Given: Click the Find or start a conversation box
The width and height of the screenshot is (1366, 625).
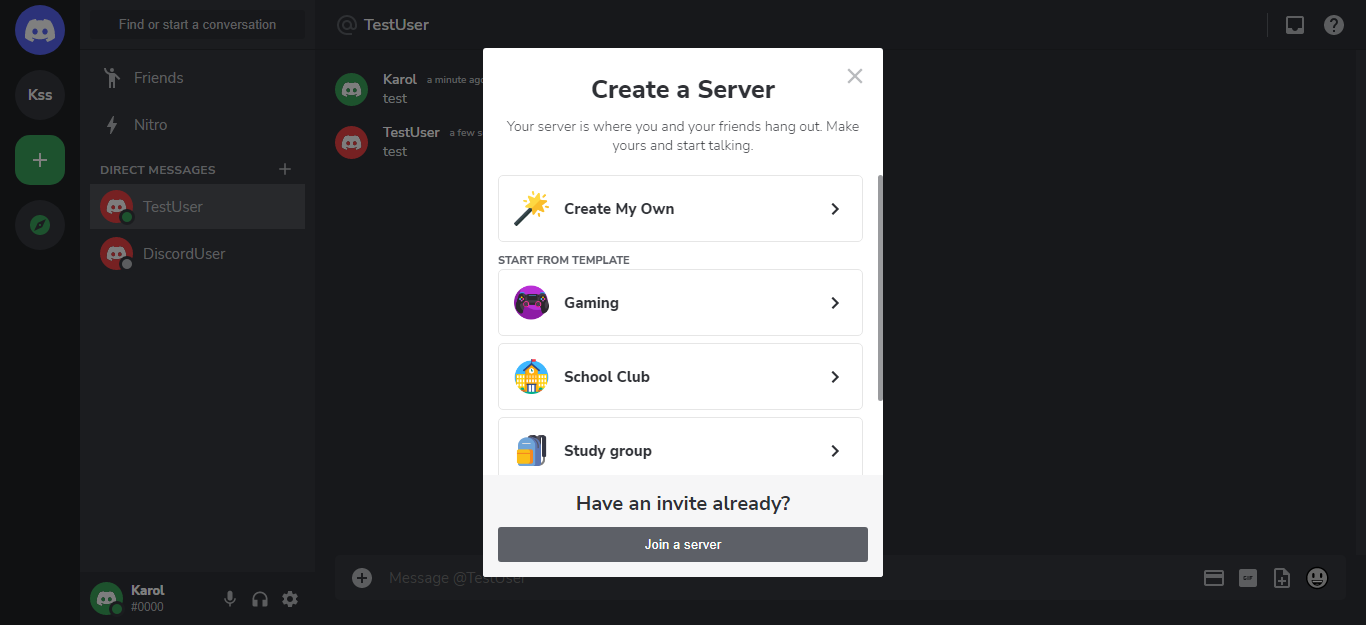Looking at the screenshot, I should tap(197, 25).
